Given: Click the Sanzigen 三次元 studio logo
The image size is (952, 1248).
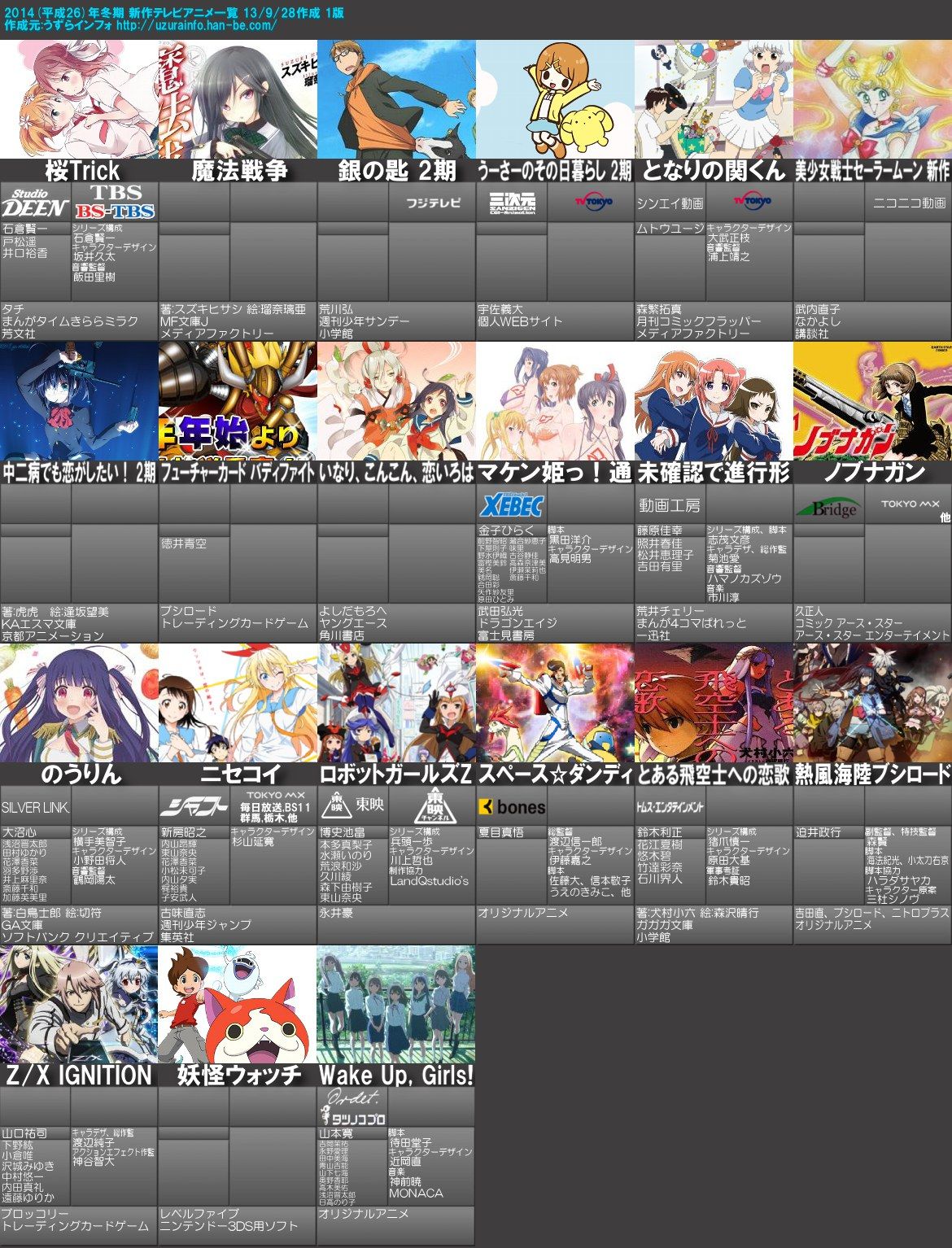Looking at the screenshot, I should 513,202.
